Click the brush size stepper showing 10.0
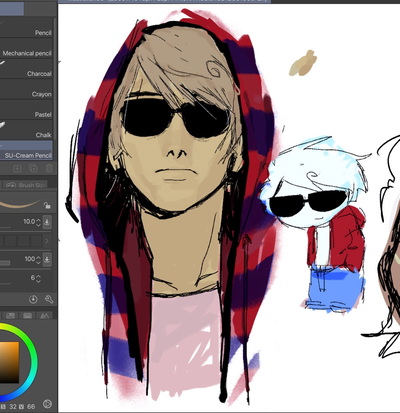 [x=38, y=222]
